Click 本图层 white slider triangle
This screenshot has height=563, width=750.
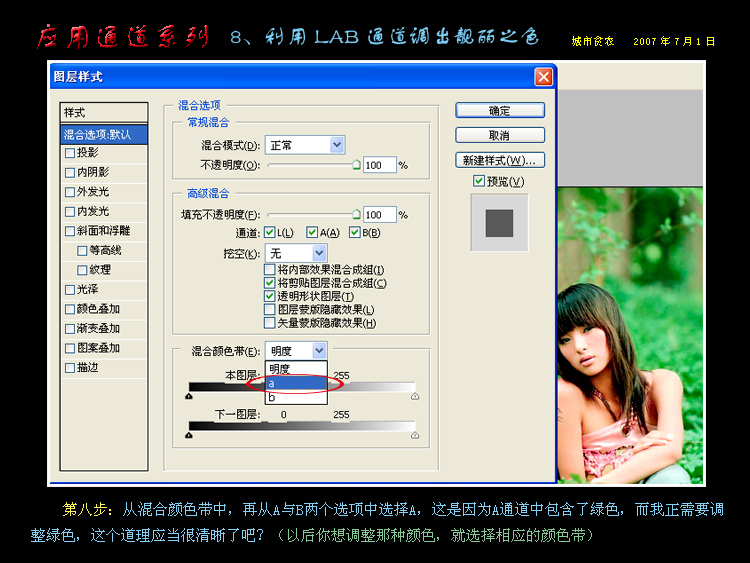point(415,397)
